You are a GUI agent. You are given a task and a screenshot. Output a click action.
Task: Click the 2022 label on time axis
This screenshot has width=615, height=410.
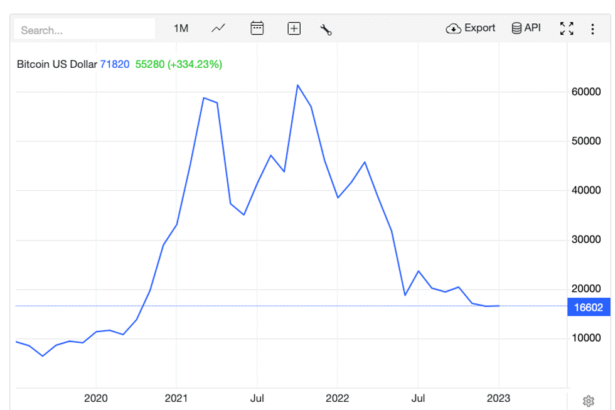337,396
